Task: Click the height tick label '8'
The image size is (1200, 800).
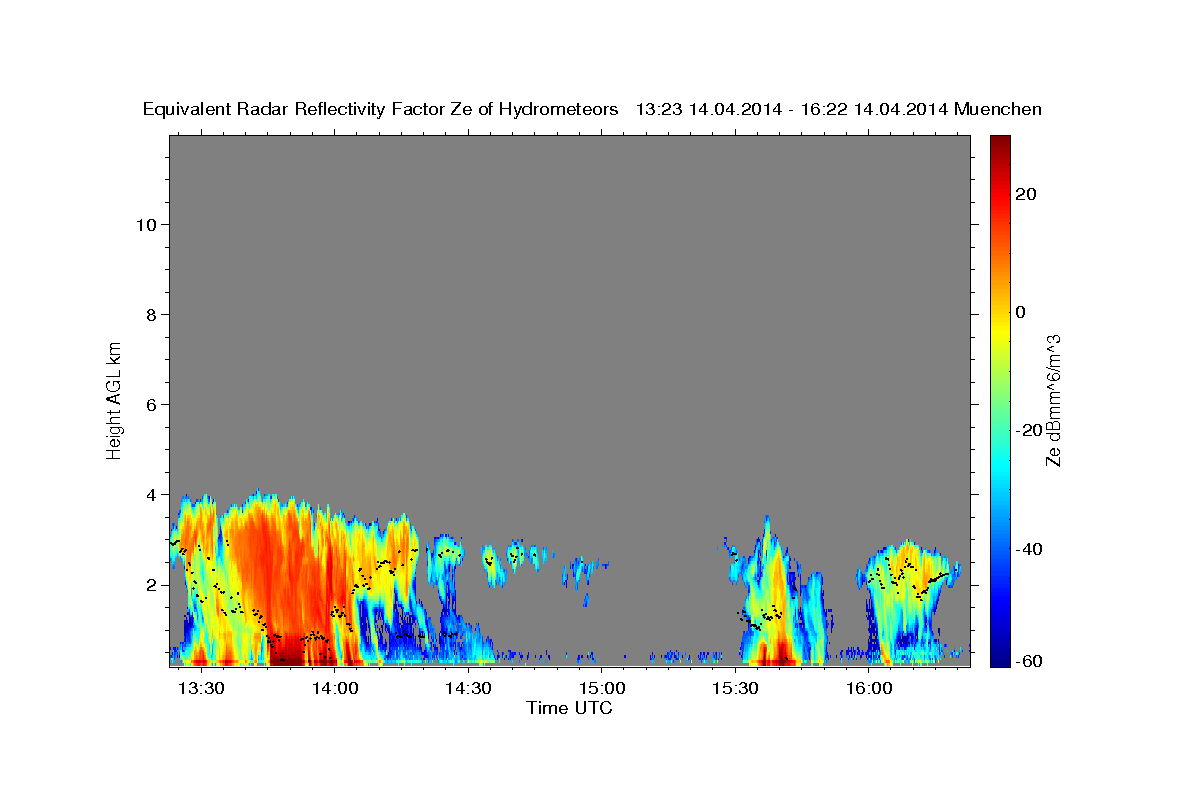Action: point(150,315)
